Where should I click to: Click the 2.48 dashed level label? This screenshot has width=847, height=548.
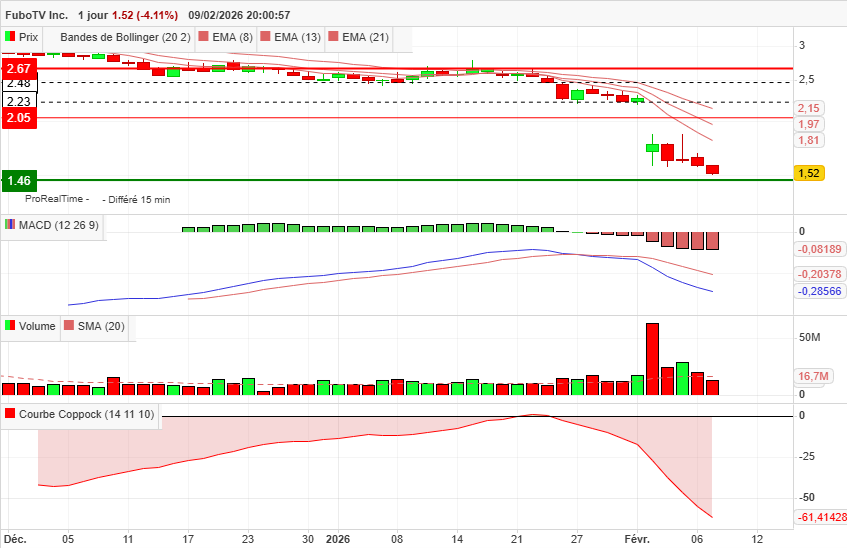pyautogui.click(x=20, y=84)
